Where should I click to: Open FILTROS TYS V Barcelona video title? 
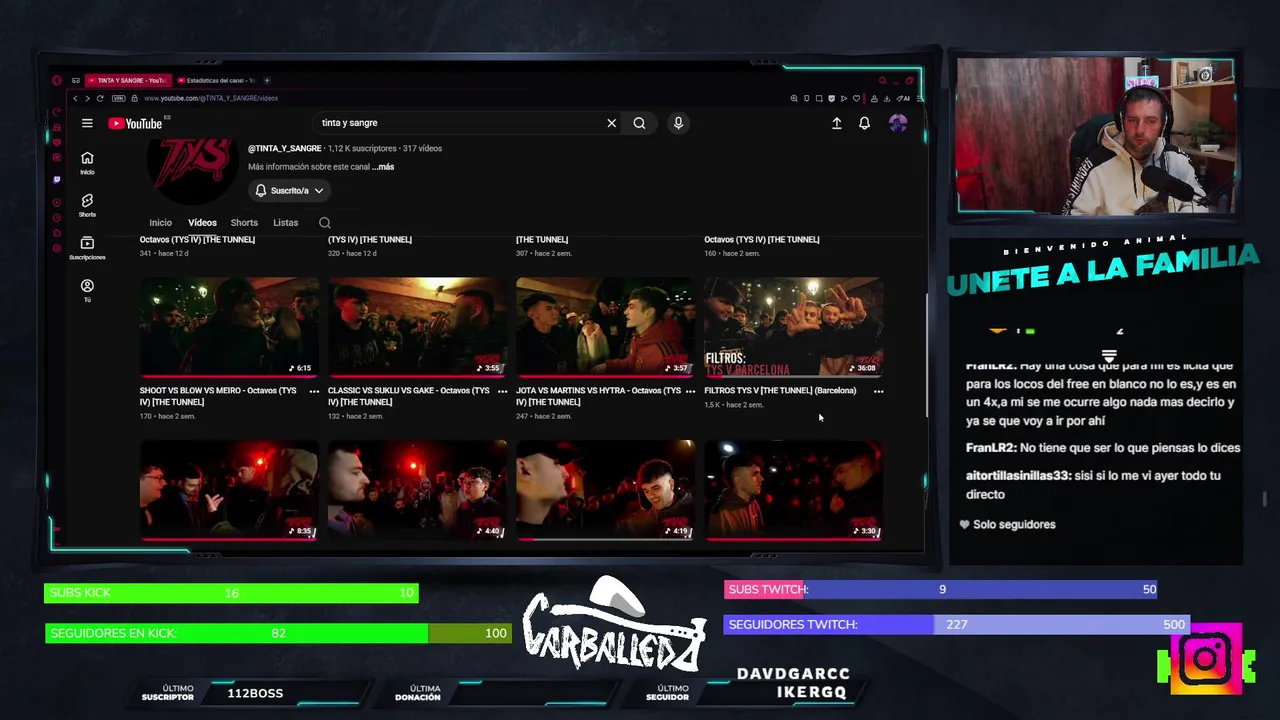780,391
